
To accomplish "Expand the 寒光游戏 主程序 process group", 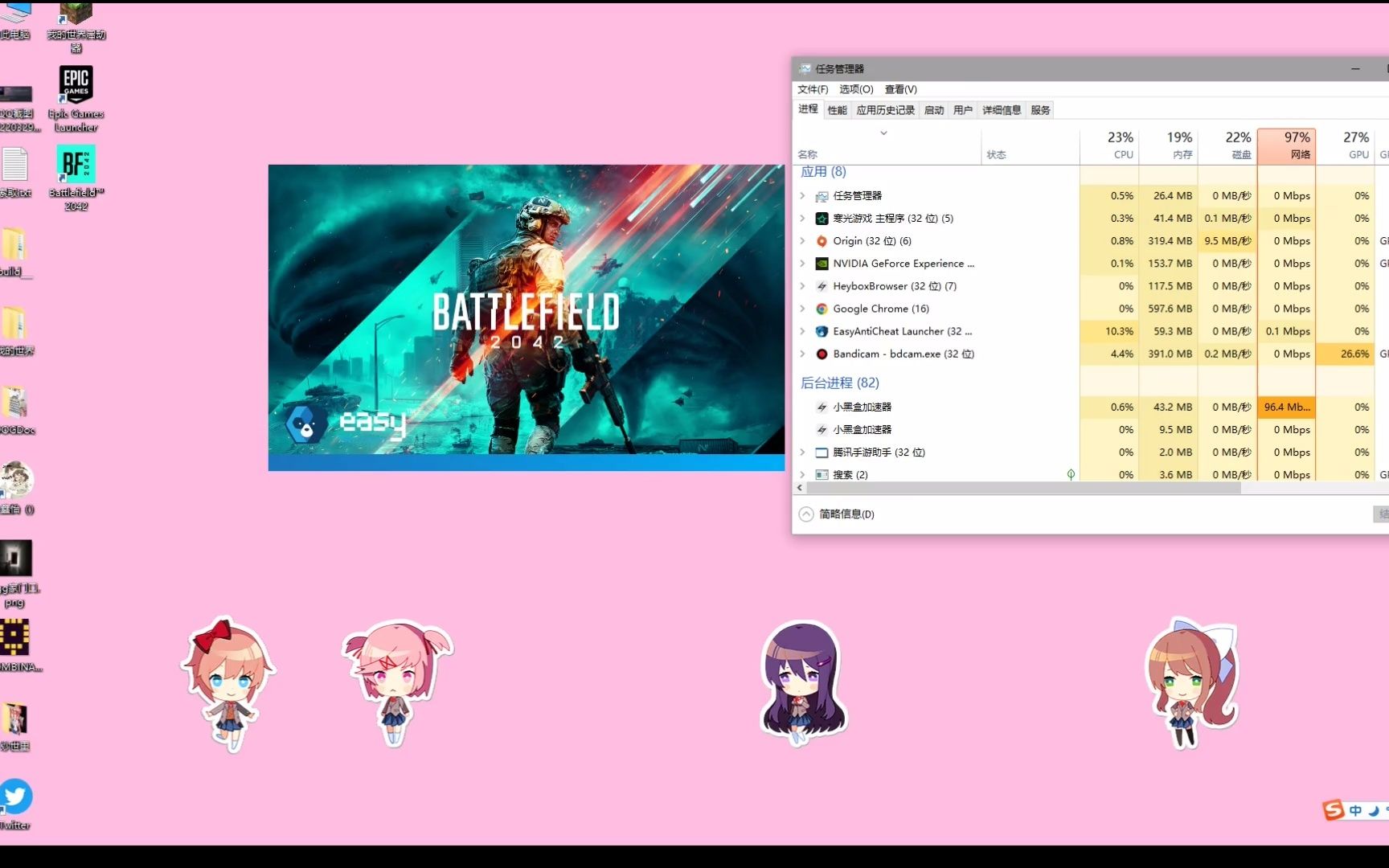I will [x=802, y=219].
